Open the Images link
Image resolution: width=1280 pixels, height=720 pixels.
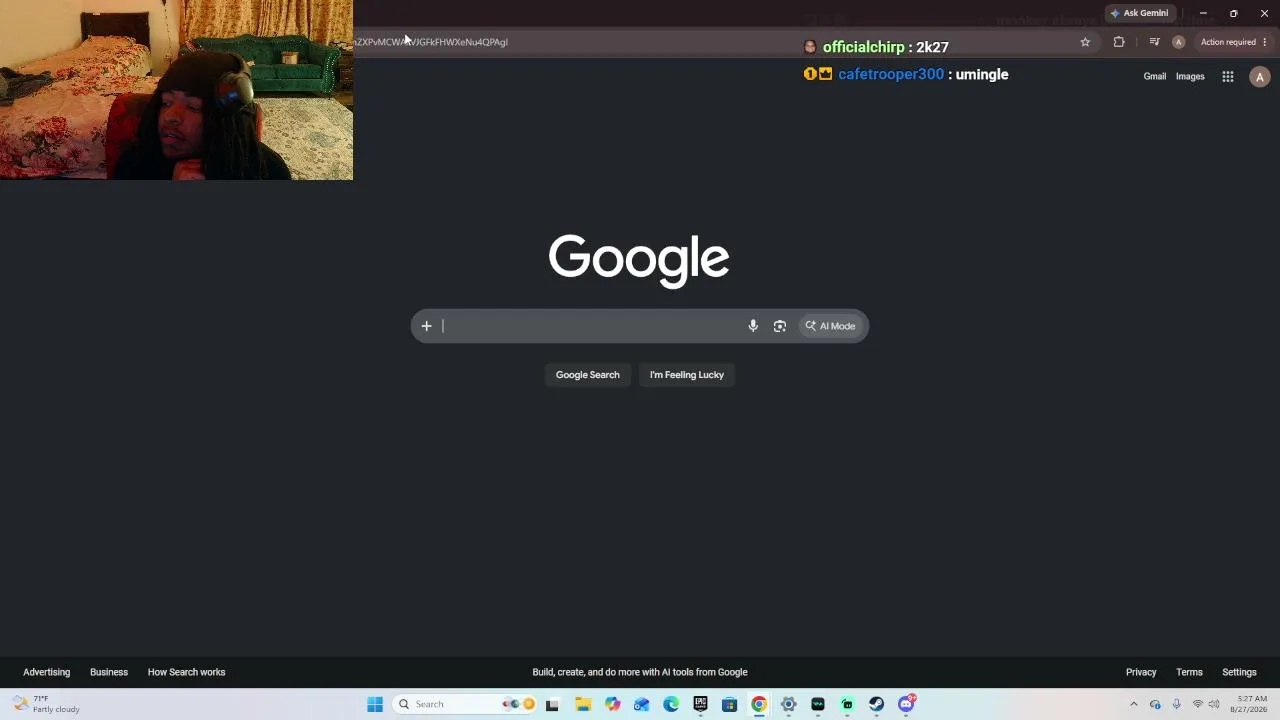coord(1190,77)
